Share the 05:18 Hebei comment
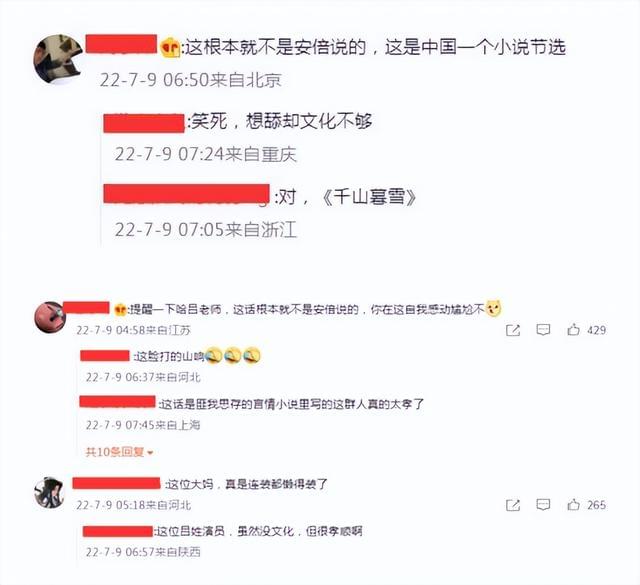 tap(513, 505)
